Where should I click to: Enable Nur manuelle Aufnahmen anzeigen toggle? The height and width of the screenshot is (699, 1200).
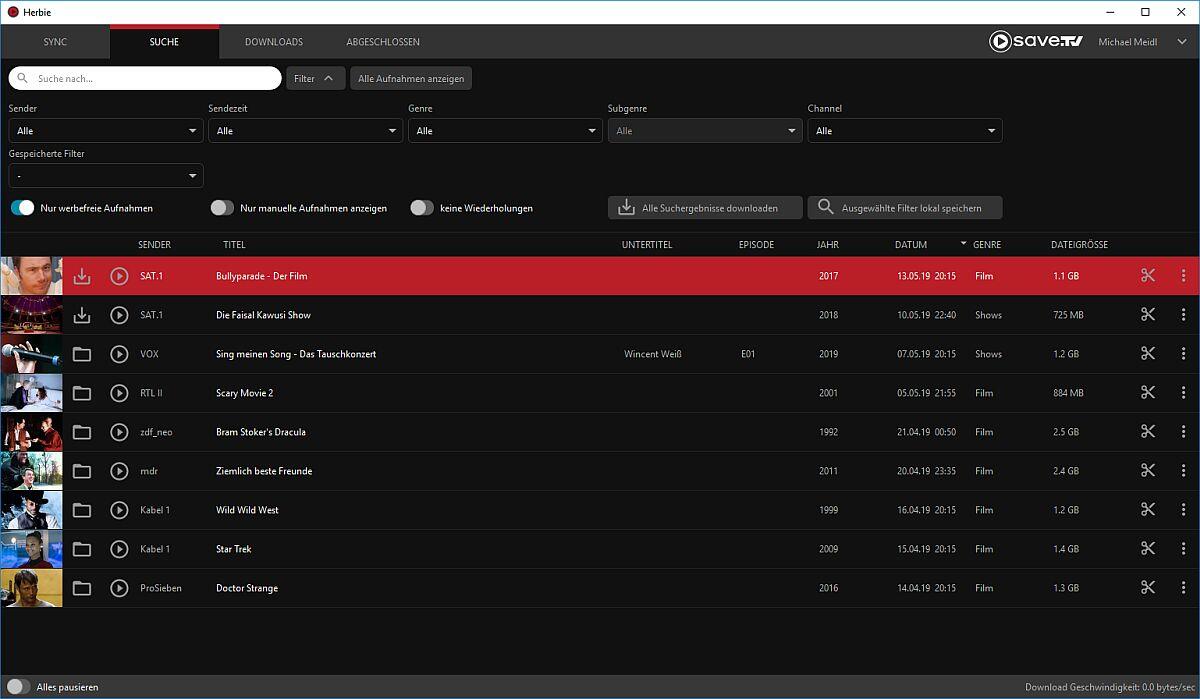(222, 208)
